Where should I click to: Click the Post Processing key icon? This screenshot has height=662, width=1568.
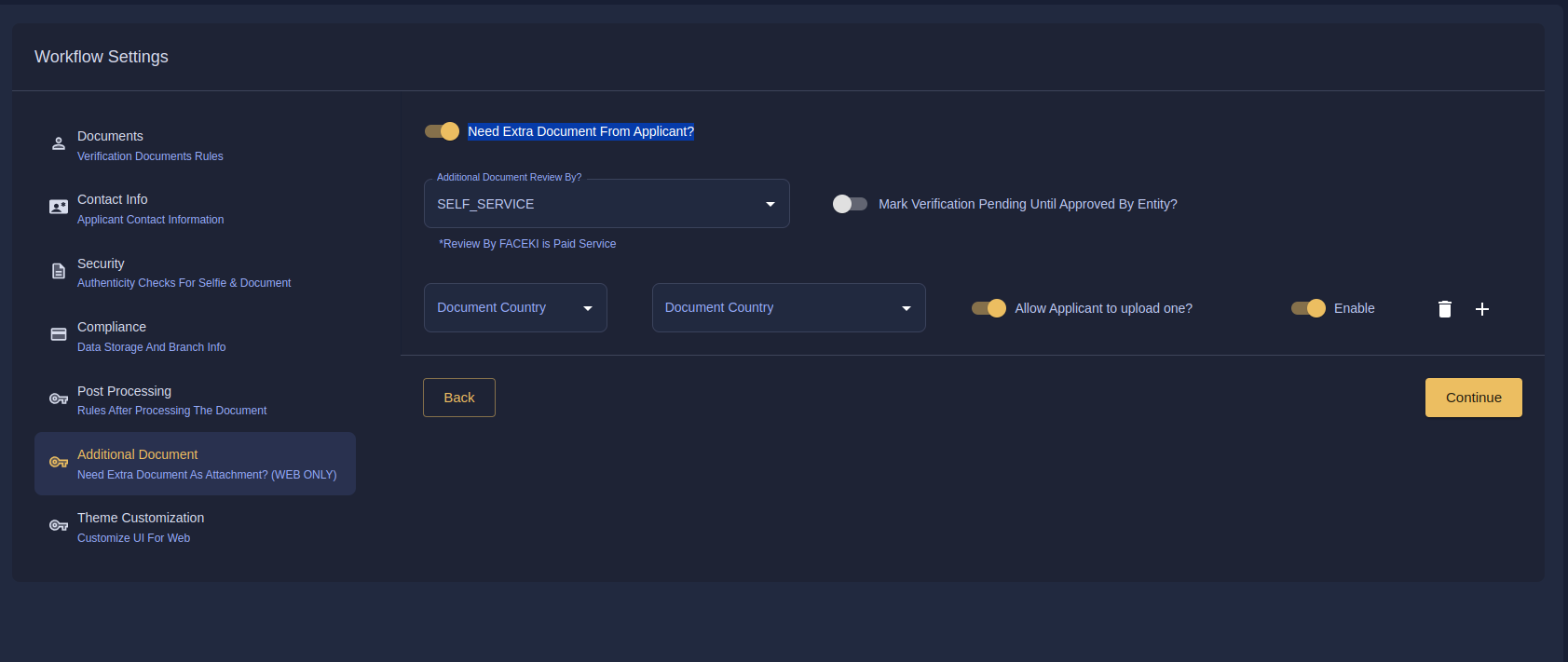pyautogui.click(x=59, y=399)
